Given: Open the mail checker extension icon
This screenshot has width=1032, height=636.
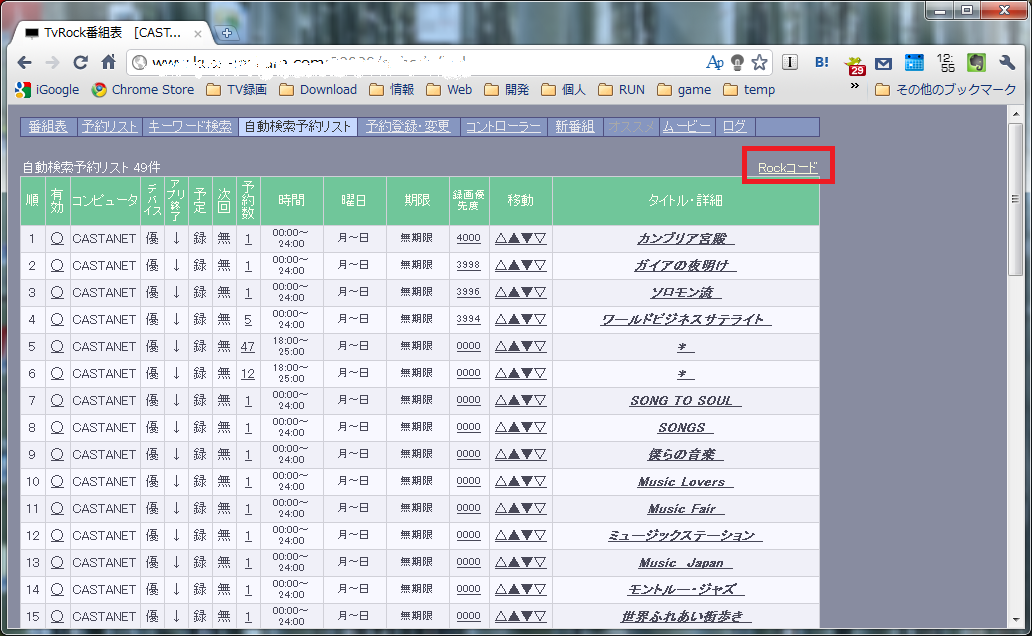Looking at the screenshot, I should click(883, 64).
